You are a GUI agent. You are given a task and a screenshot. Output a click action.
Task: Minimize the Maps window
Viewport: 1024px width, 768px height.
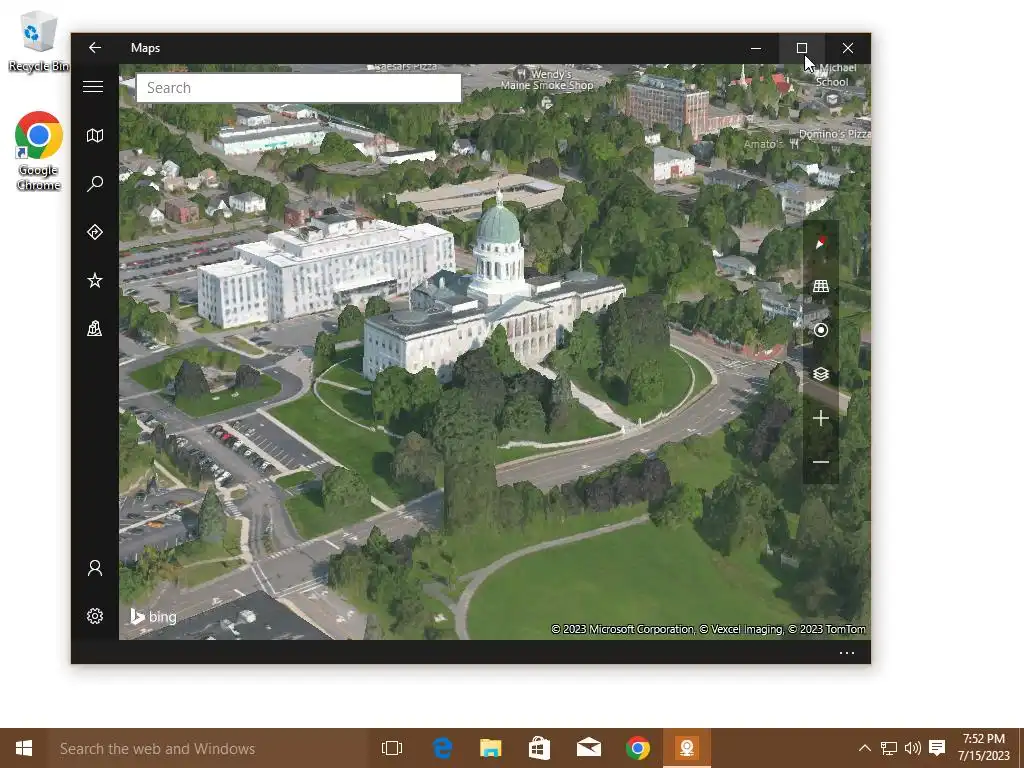point(756,48)
